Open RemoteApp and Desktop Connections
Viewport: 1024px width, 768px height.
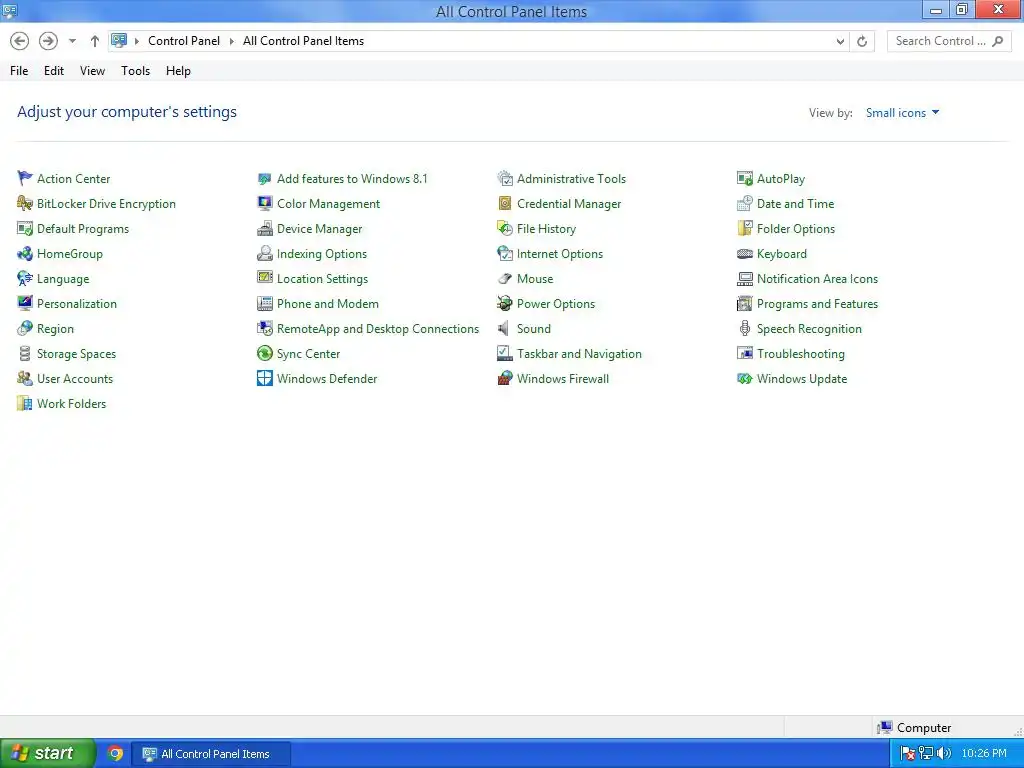click(x=378, y=328)
